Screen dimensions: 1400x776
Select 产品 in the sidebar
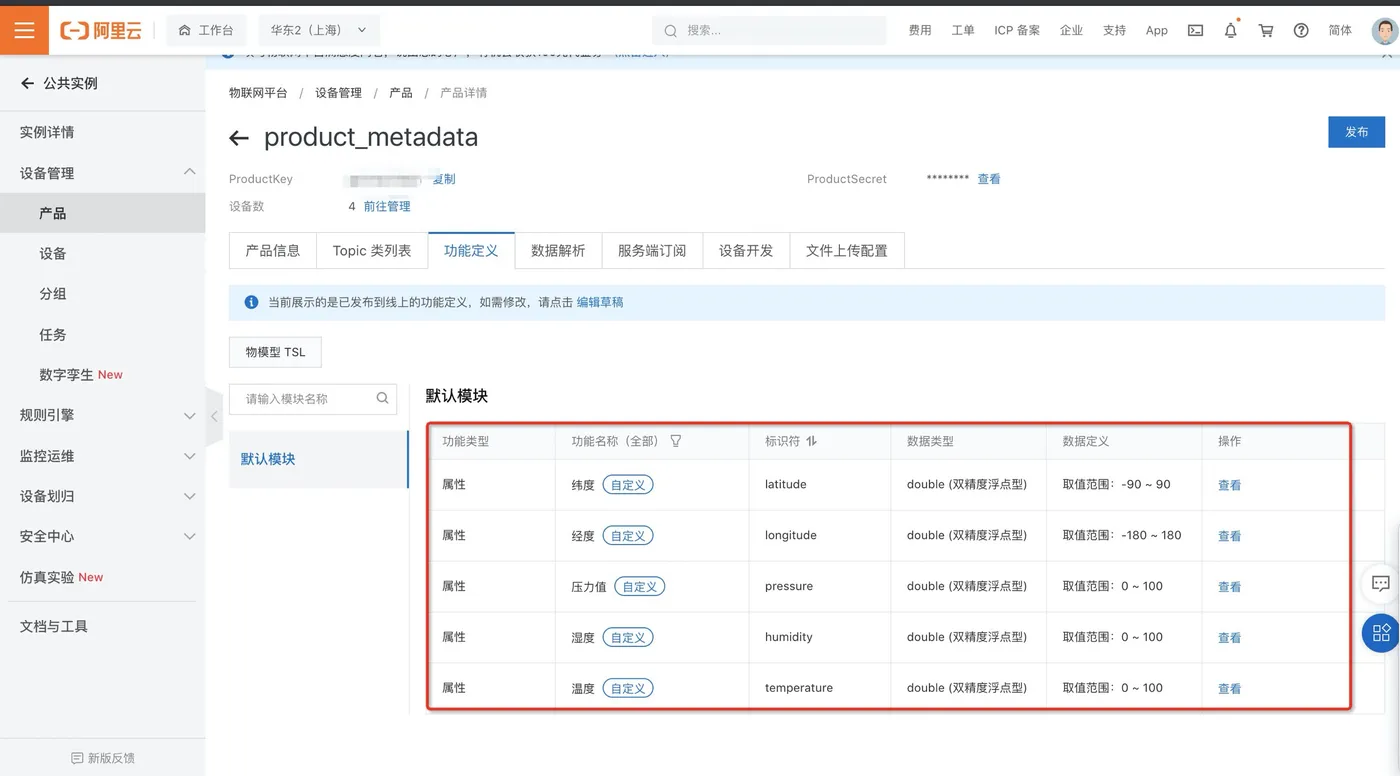(102, 213)
